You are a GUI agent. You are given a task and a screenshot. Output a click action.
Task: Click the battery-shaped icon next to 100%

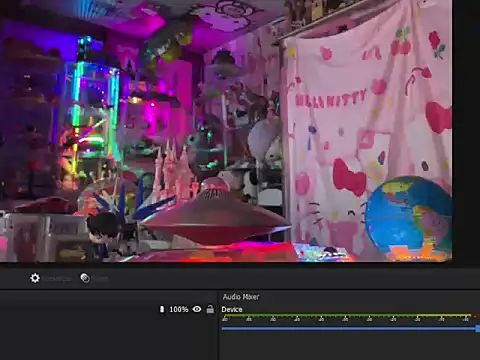click(162, 309)
